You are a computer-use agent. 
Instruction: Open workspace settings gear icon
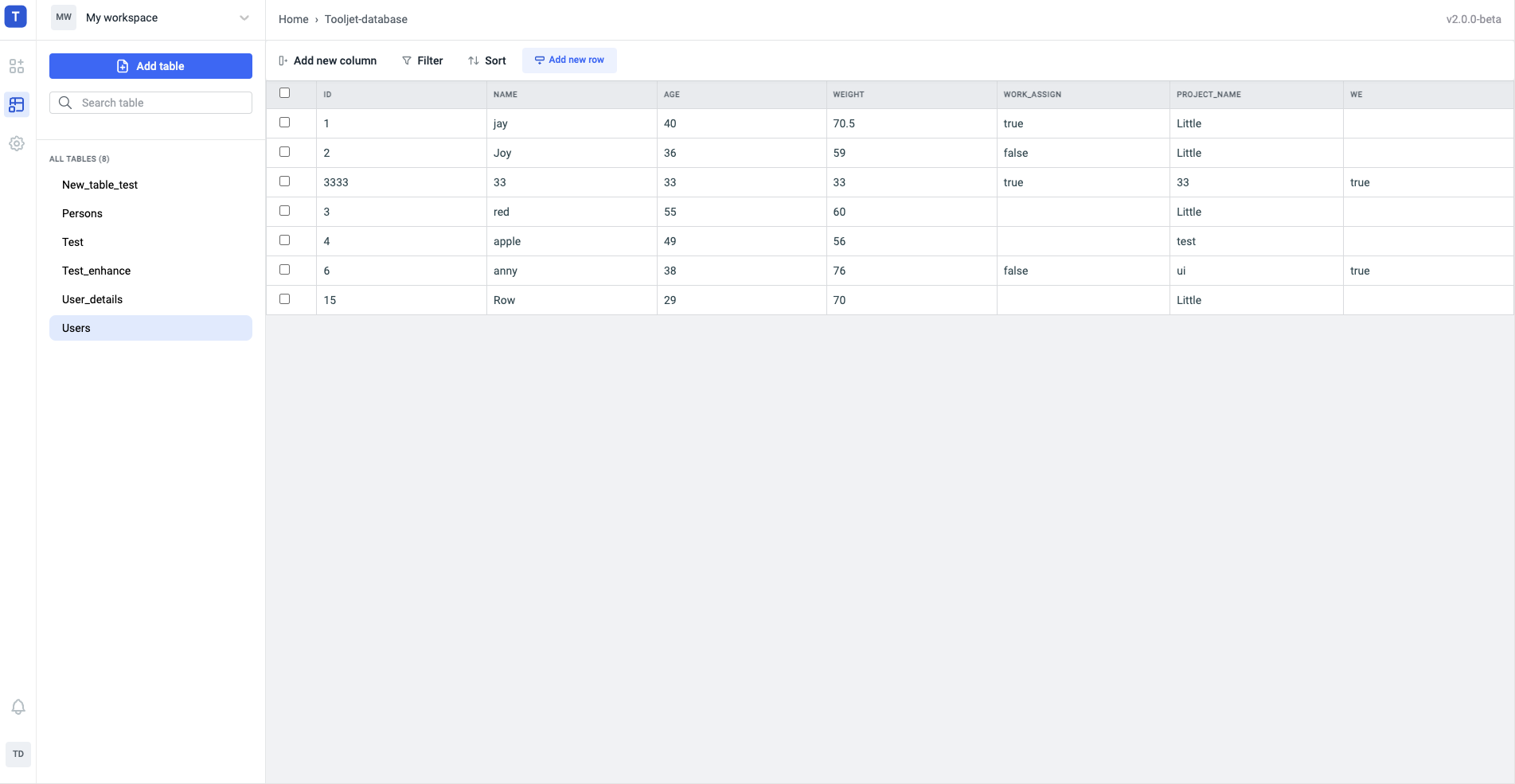click(17, 143)
